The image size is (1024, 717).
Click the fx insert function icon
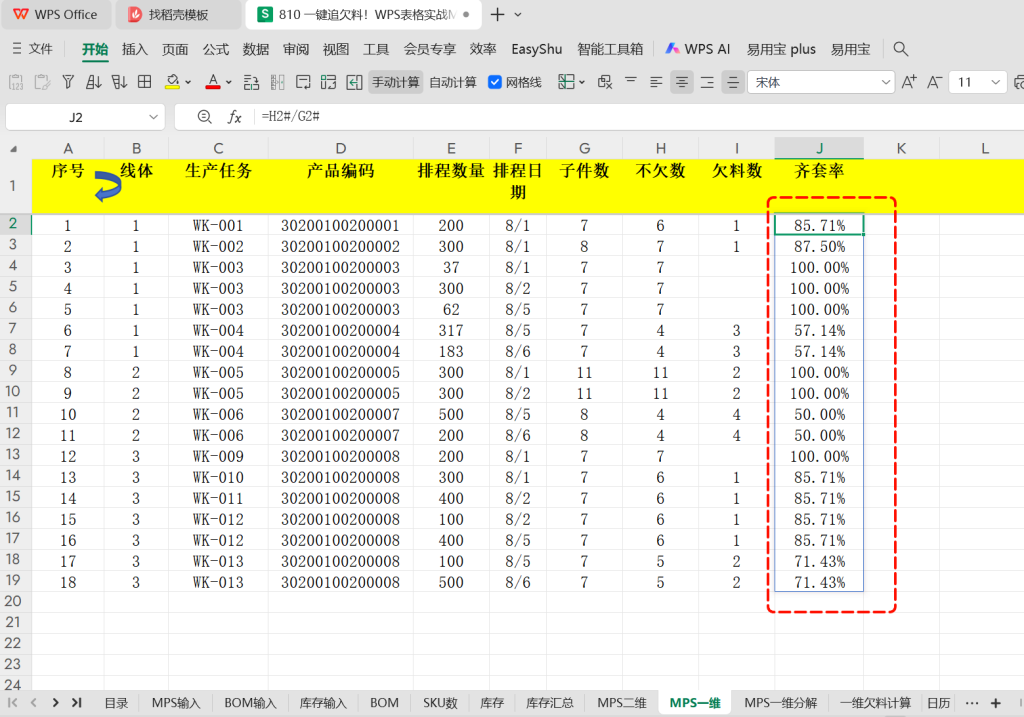click(234, 117)
